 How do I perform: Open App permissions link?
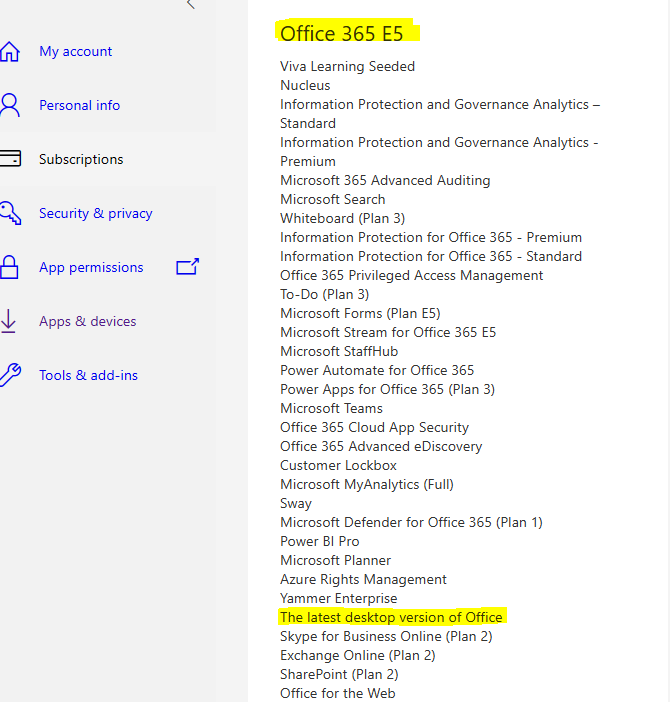point(91,267)
